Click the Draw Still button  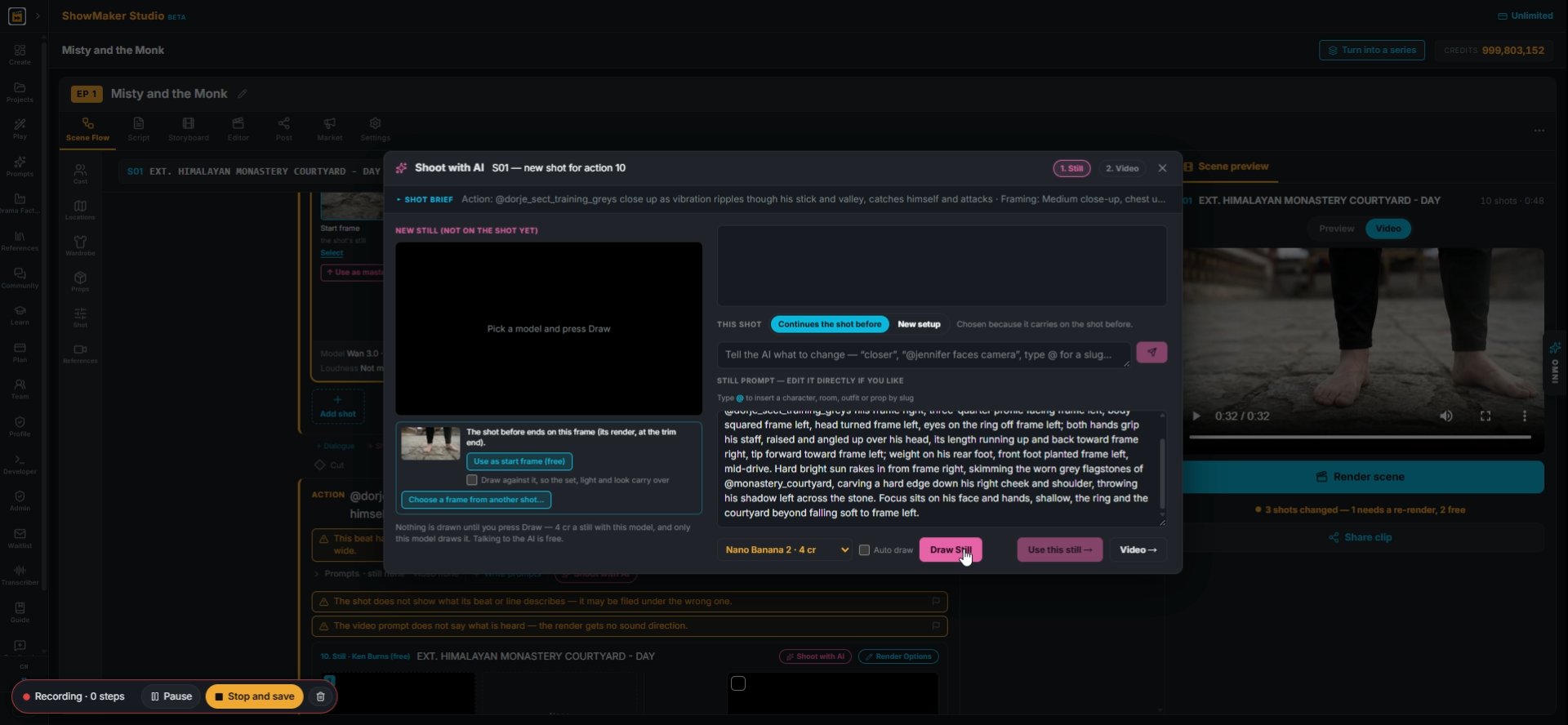coord(951,550)
